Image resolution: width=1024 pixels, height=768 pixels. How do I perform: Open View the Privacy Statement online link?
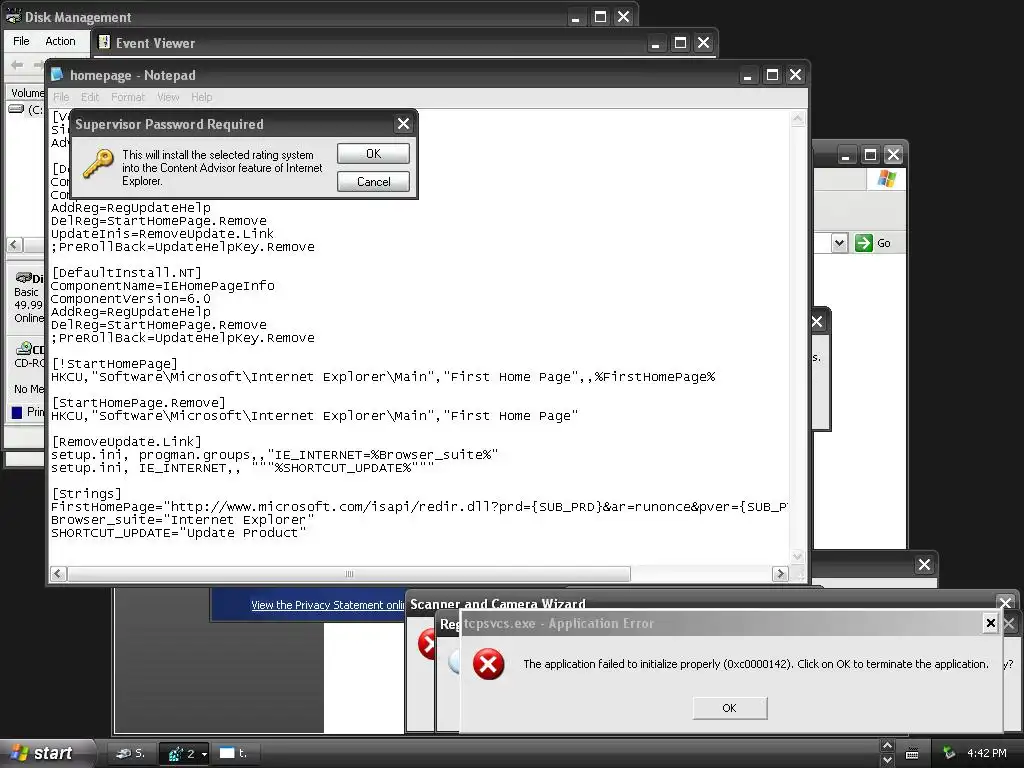tap(328, 605)
